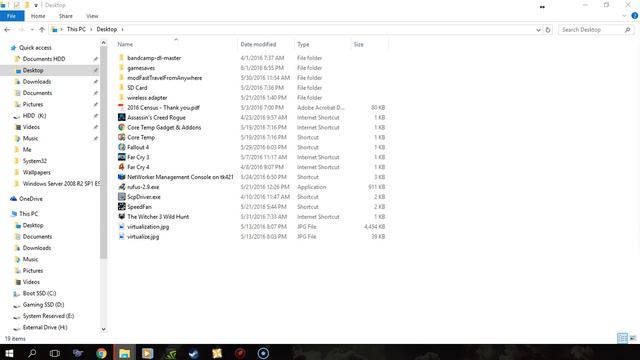The image size is (640, 360).
Task: Select NetWorker Management Console shortcut icon
Action: pos(121,177)
